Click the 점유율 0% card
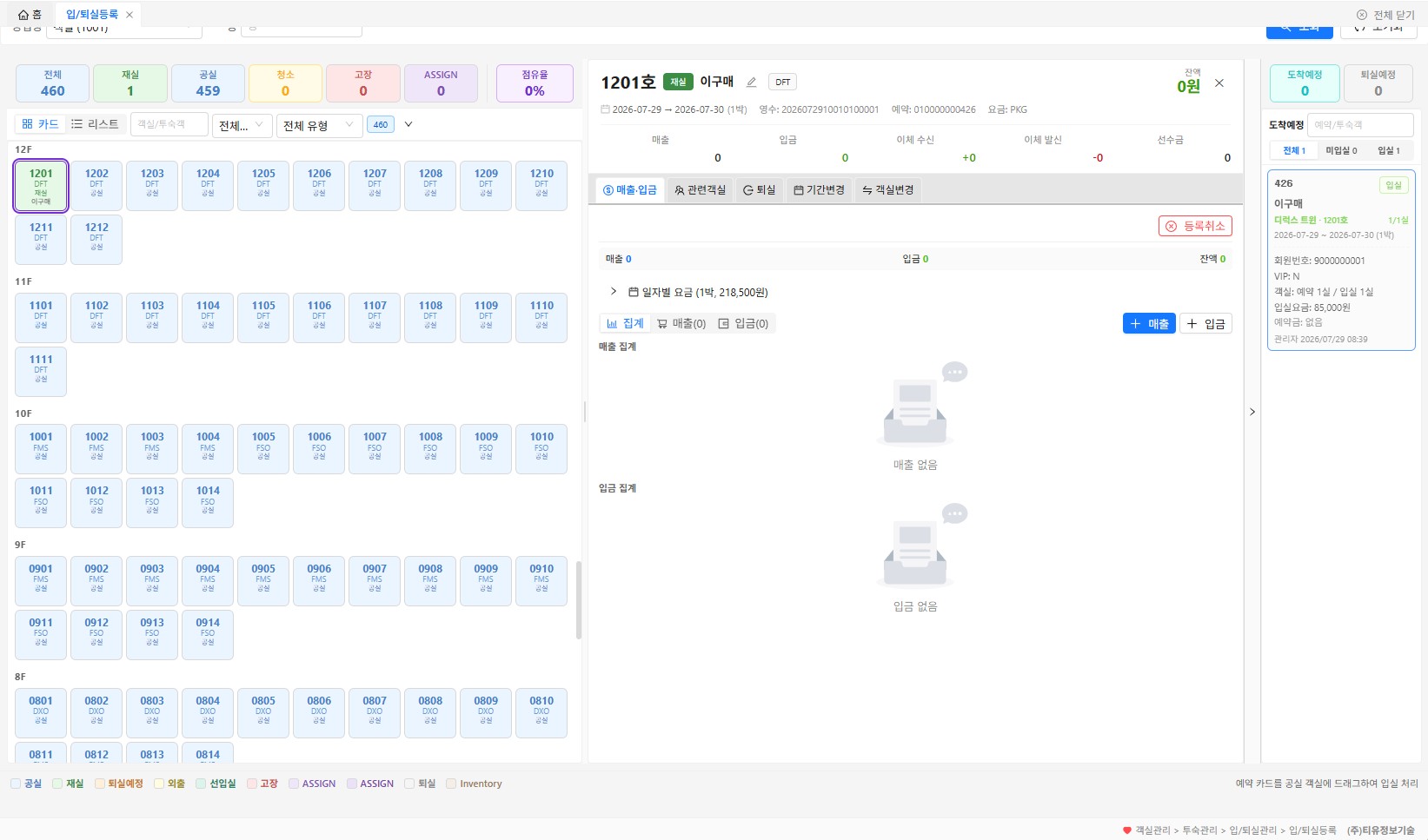 click(x=535, y=83)
